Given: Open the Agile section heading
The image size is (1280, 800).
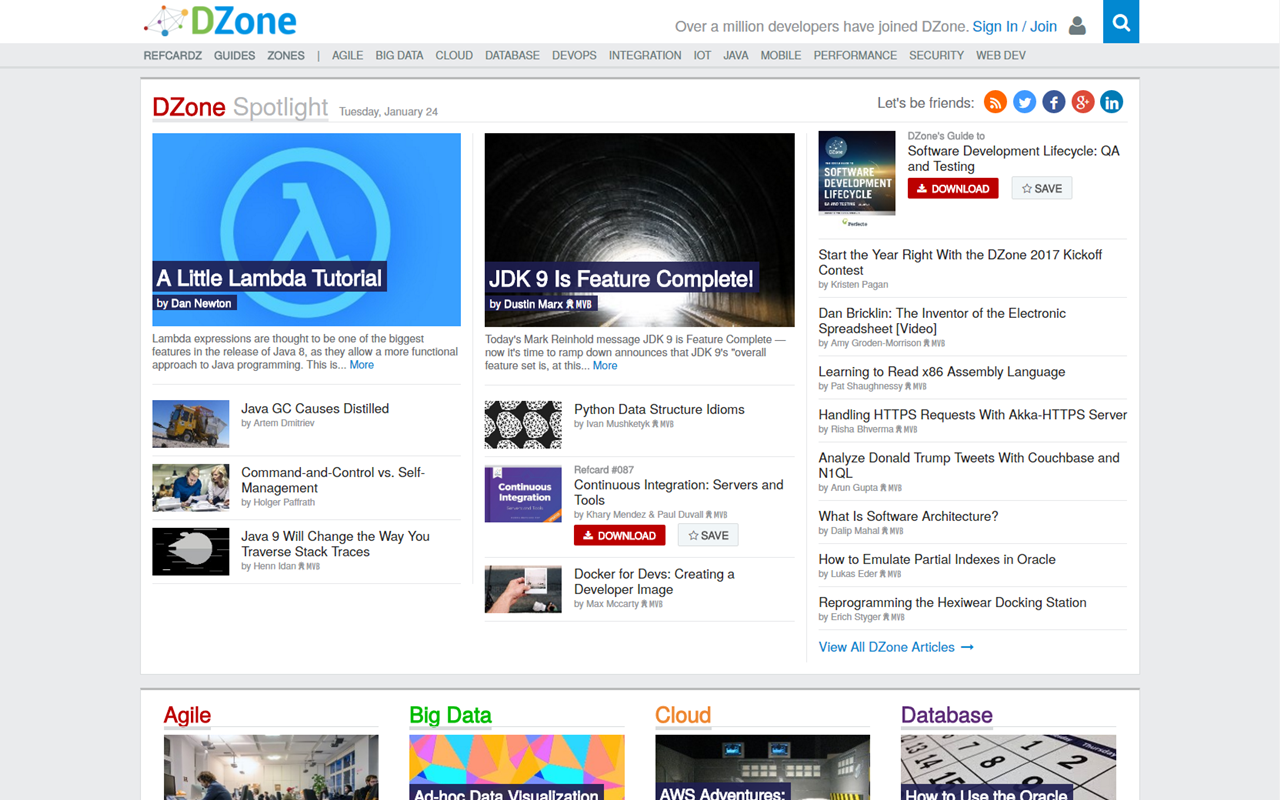Looking at the screenshot, I should tap(187, 715).
